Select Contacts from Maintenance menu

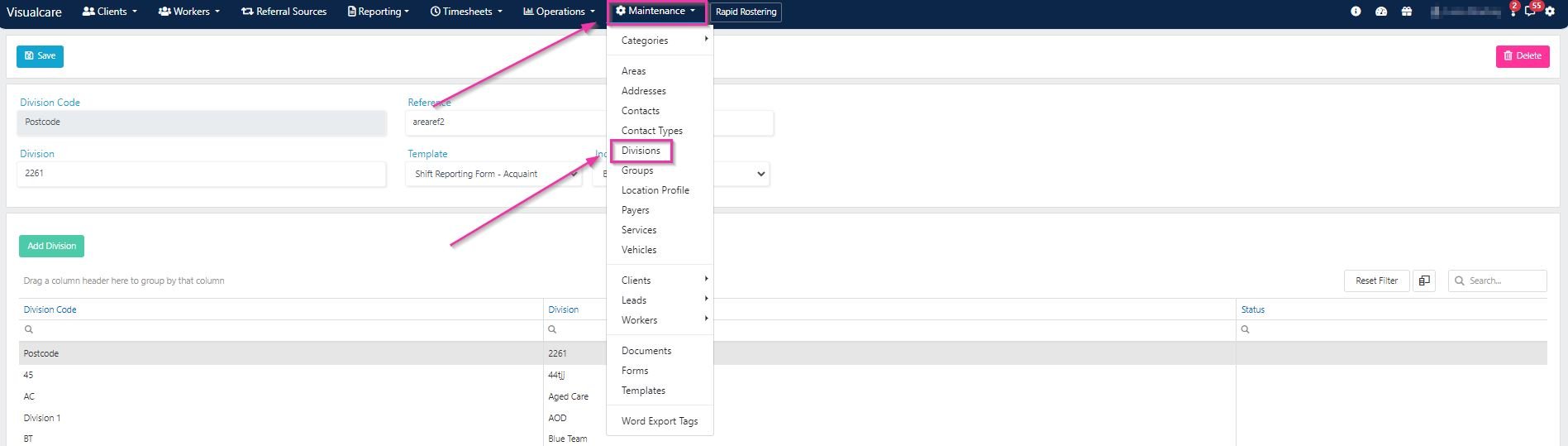(641, 111)
